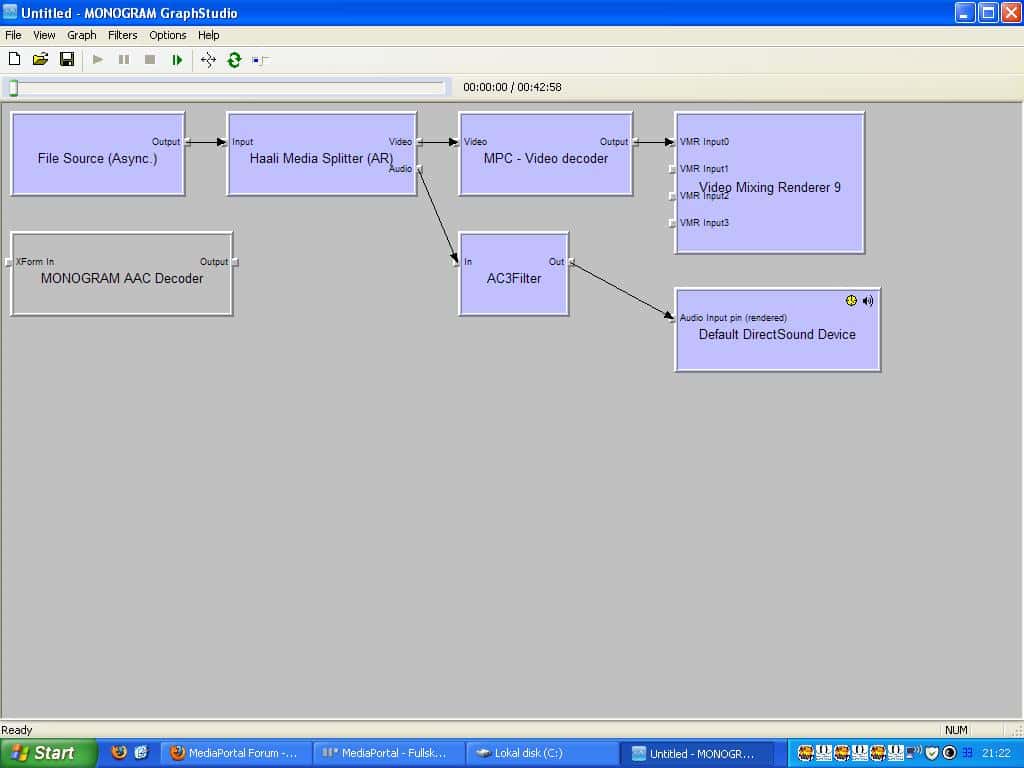
Task: Click the GraphStudio app icon in title bar
Action: tap(10, 12)
